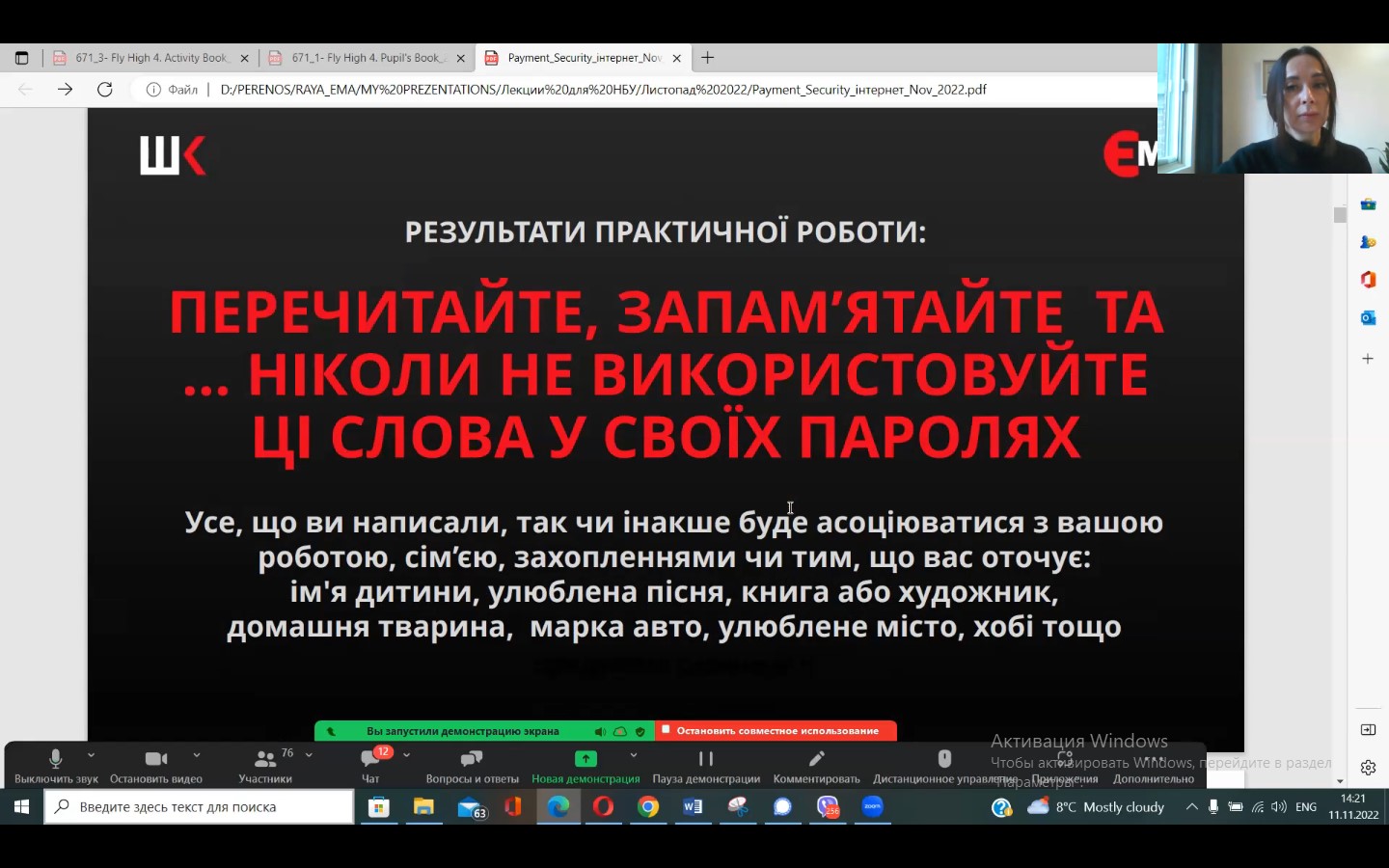Open Дистанционное управление remote control
Viewport: 1389px width, 868px height.
pos(944,766)
